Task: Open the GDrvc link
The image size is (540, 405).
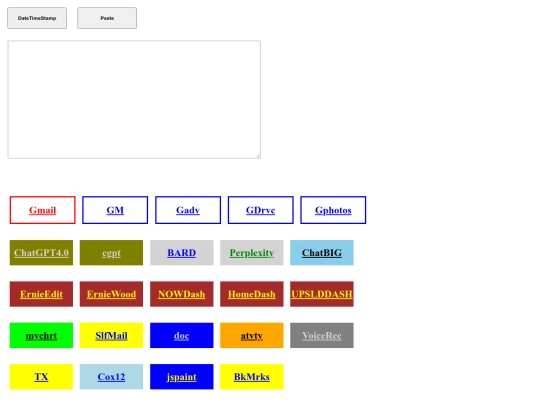Action: (x=261, y=210)
